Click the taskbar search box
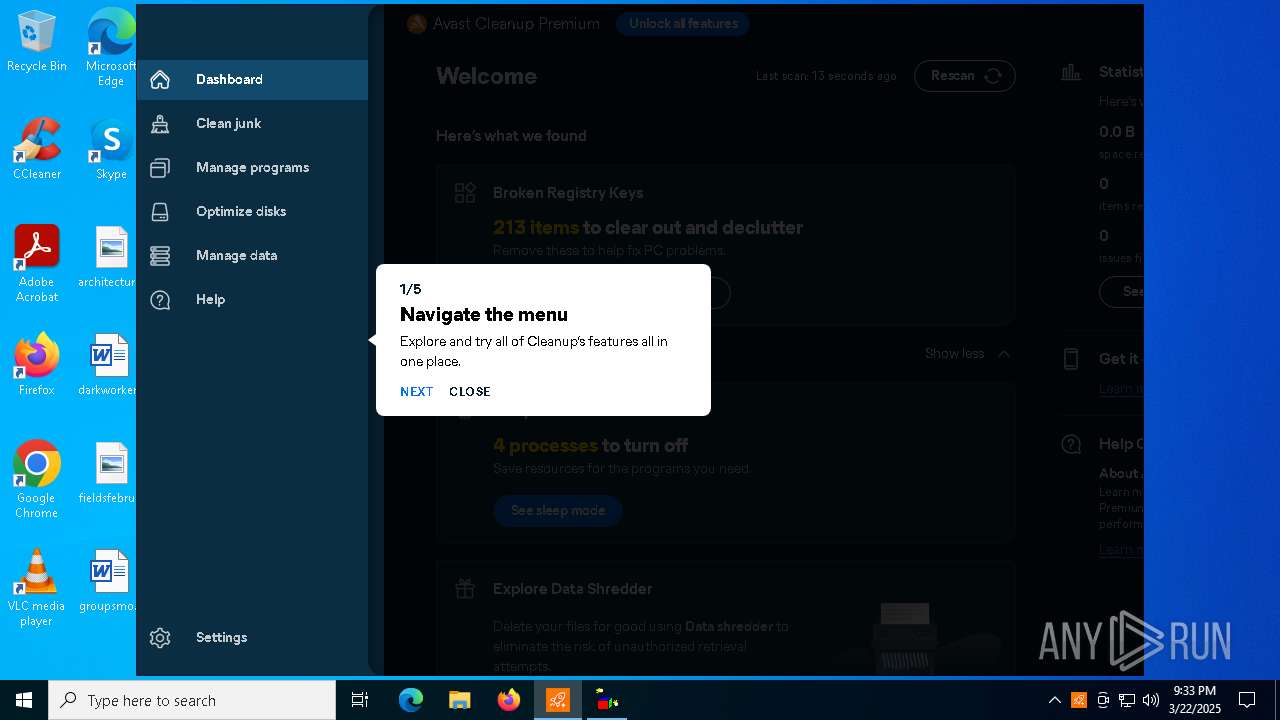 tap(192, 700)
